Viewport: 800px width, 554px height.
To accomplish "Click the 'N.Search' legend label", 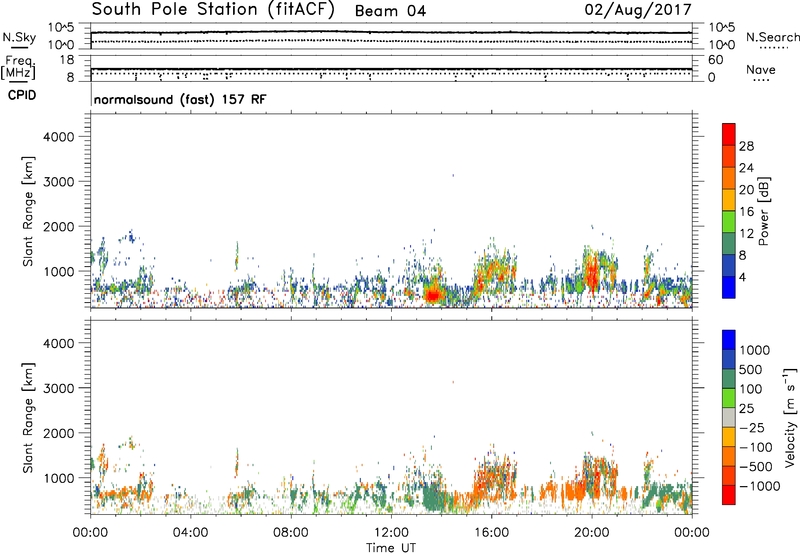I will 772,37.
